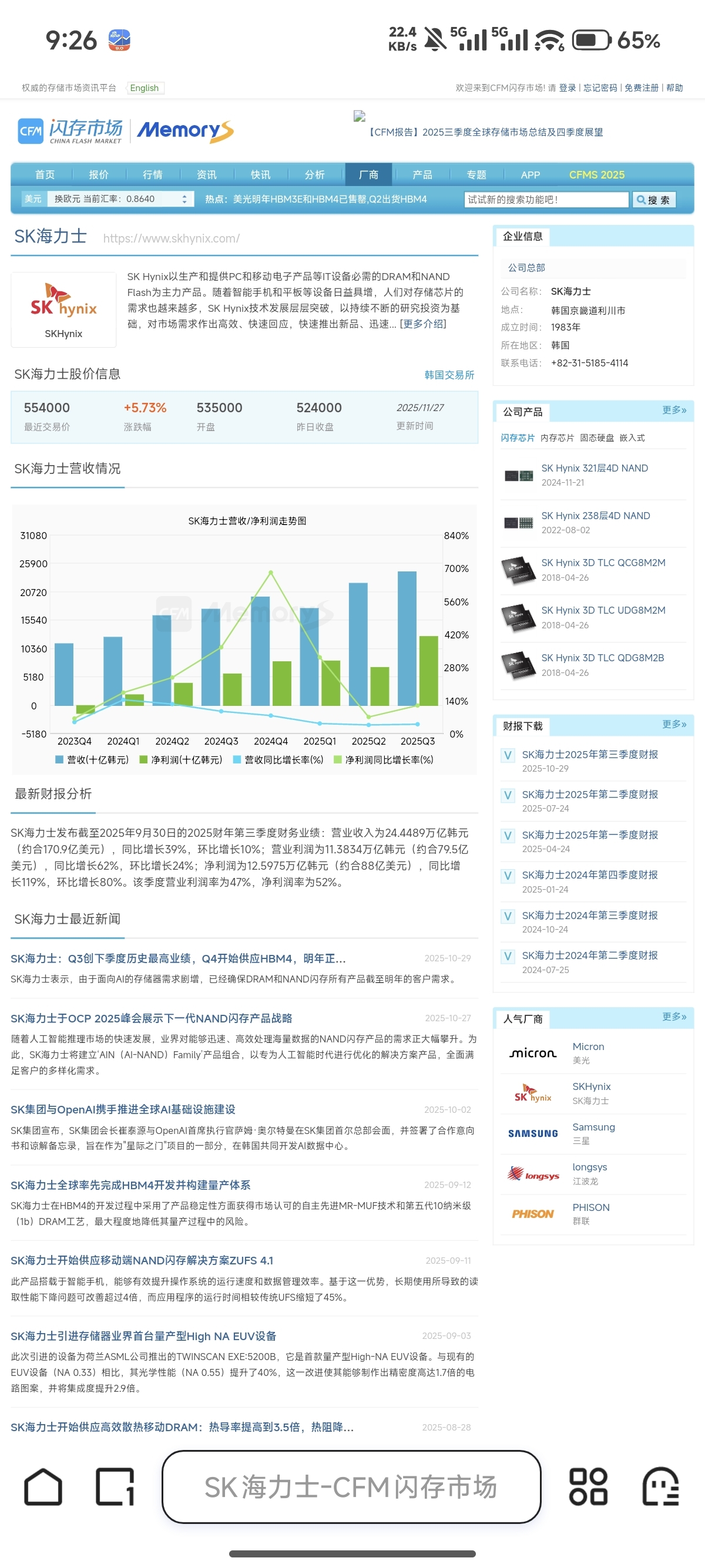Click report icon for 2025年第二季度财报
This screenshot has width=705, height=1568.
coord(507,796)
